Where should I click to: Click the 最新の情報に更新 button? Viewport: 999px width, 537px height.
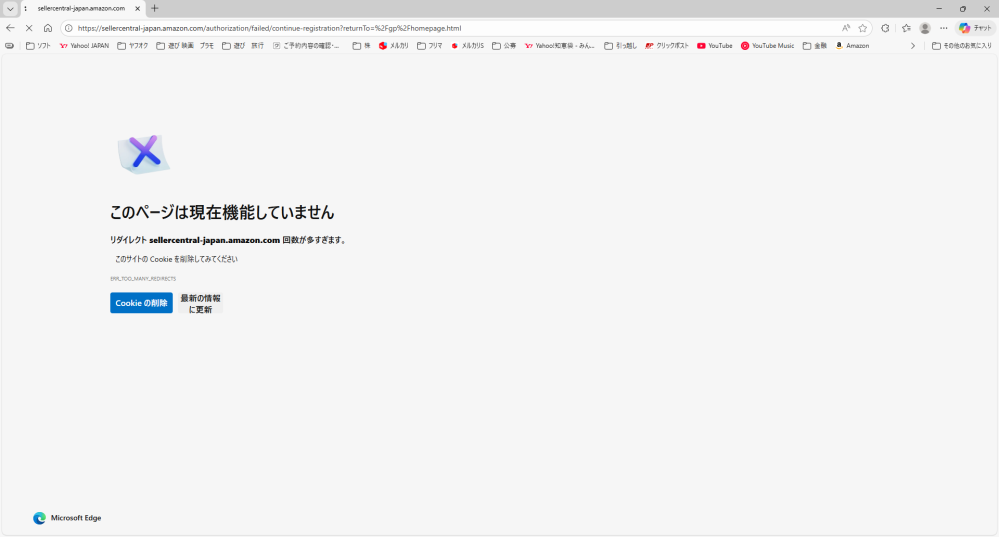click(200, 303)
